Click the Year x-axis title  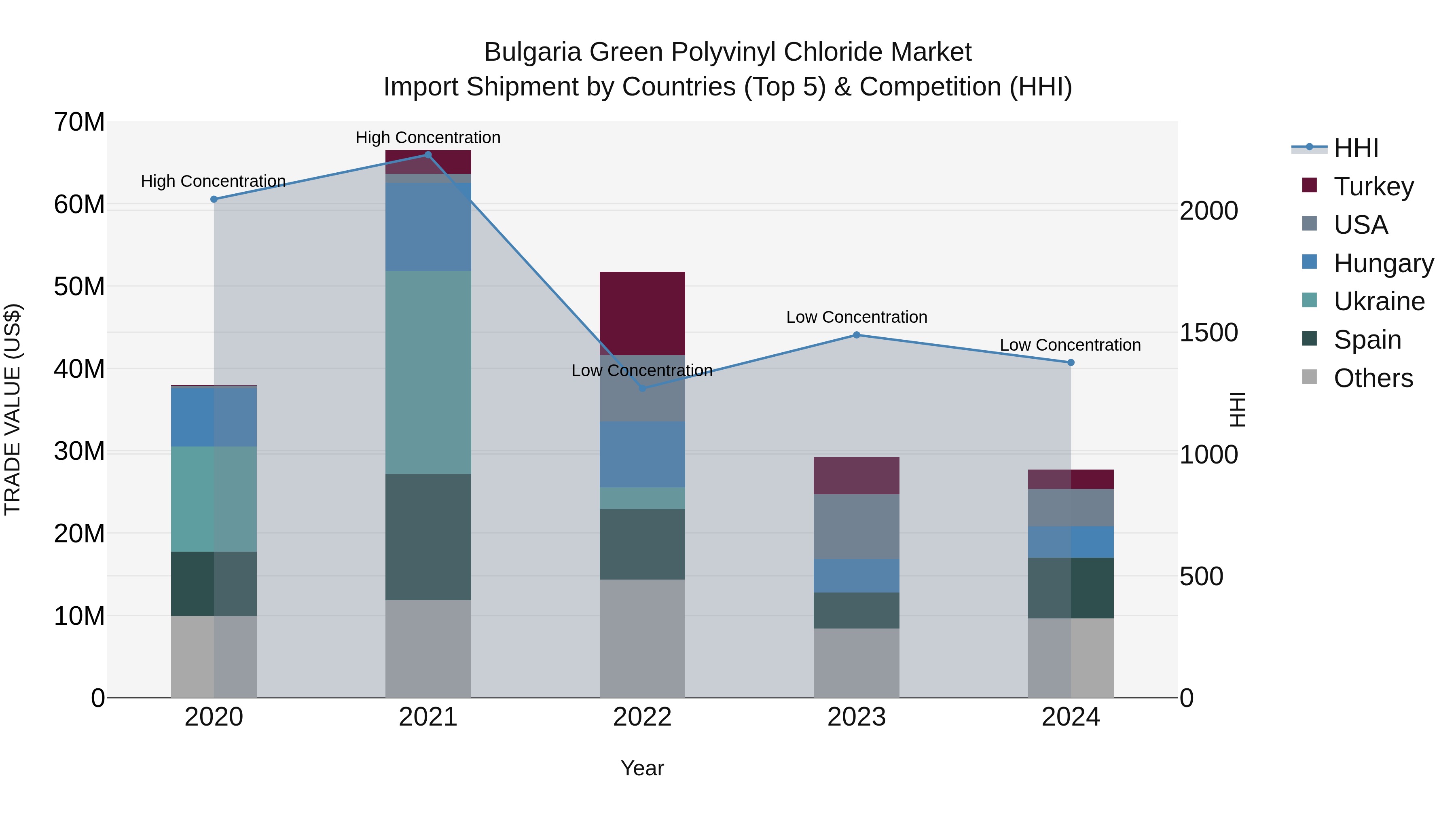click(642, 768)
